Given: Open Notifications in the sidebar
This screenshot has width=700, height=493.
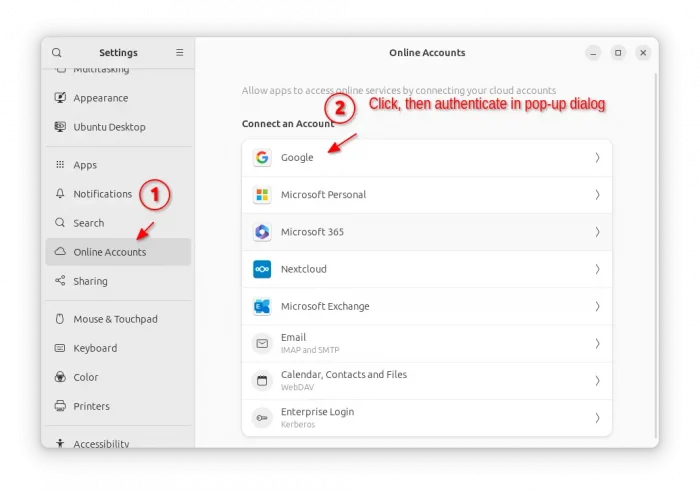Looking at the screenshot, I should pyautogui.click(x=102, y=194).
